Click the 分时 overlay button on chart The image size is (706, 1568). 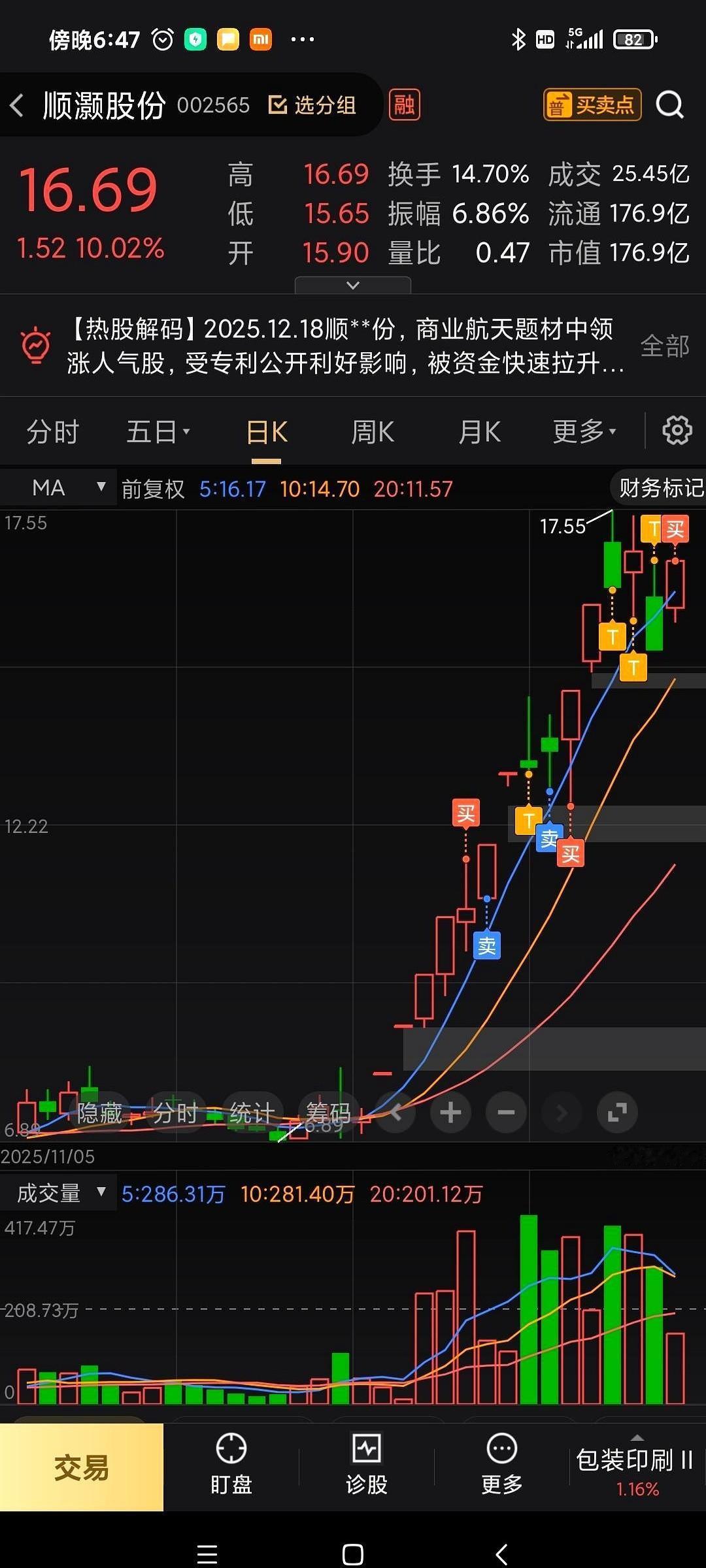175,1112
